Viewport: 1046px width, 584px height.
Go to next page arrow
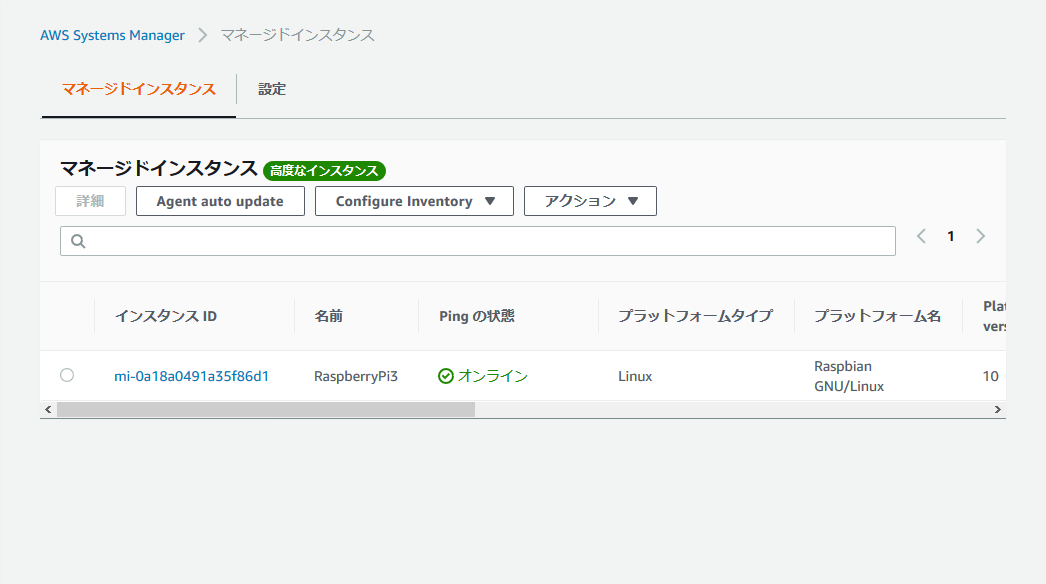(x=980, y=236)
